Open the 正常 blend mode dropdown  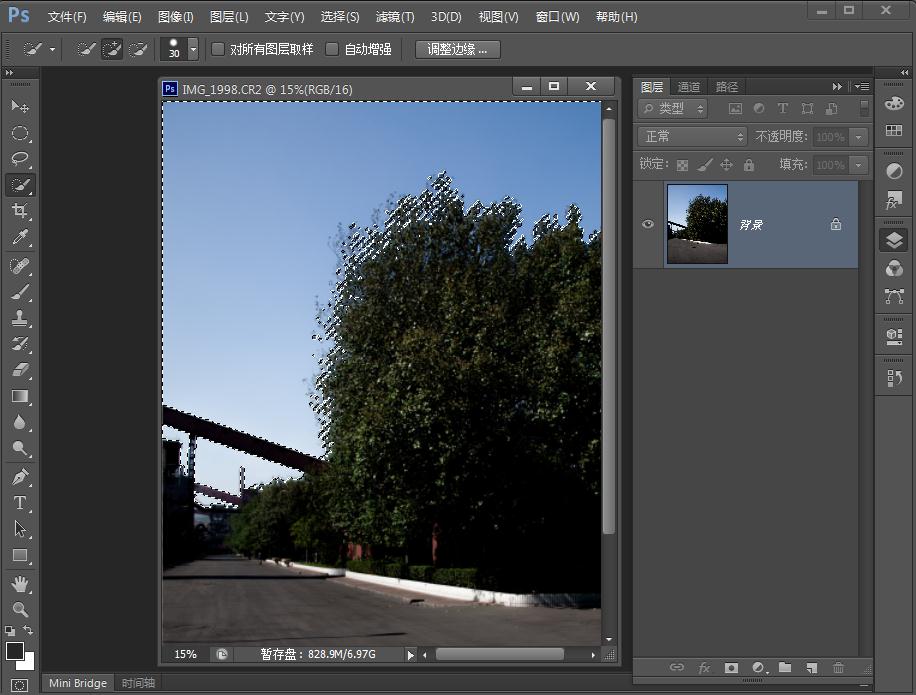tap(692, 136)
